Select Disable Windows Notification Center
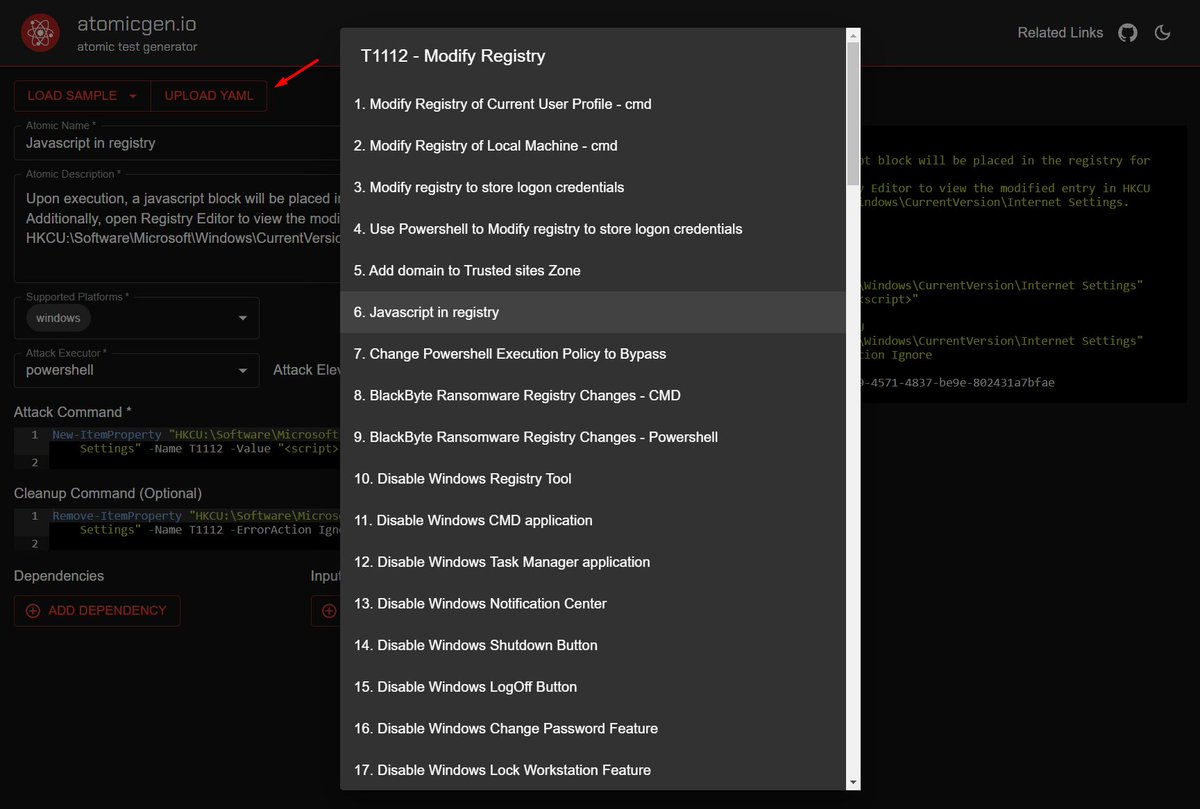Screen dimensions: 1200x809 click(593, 604)
